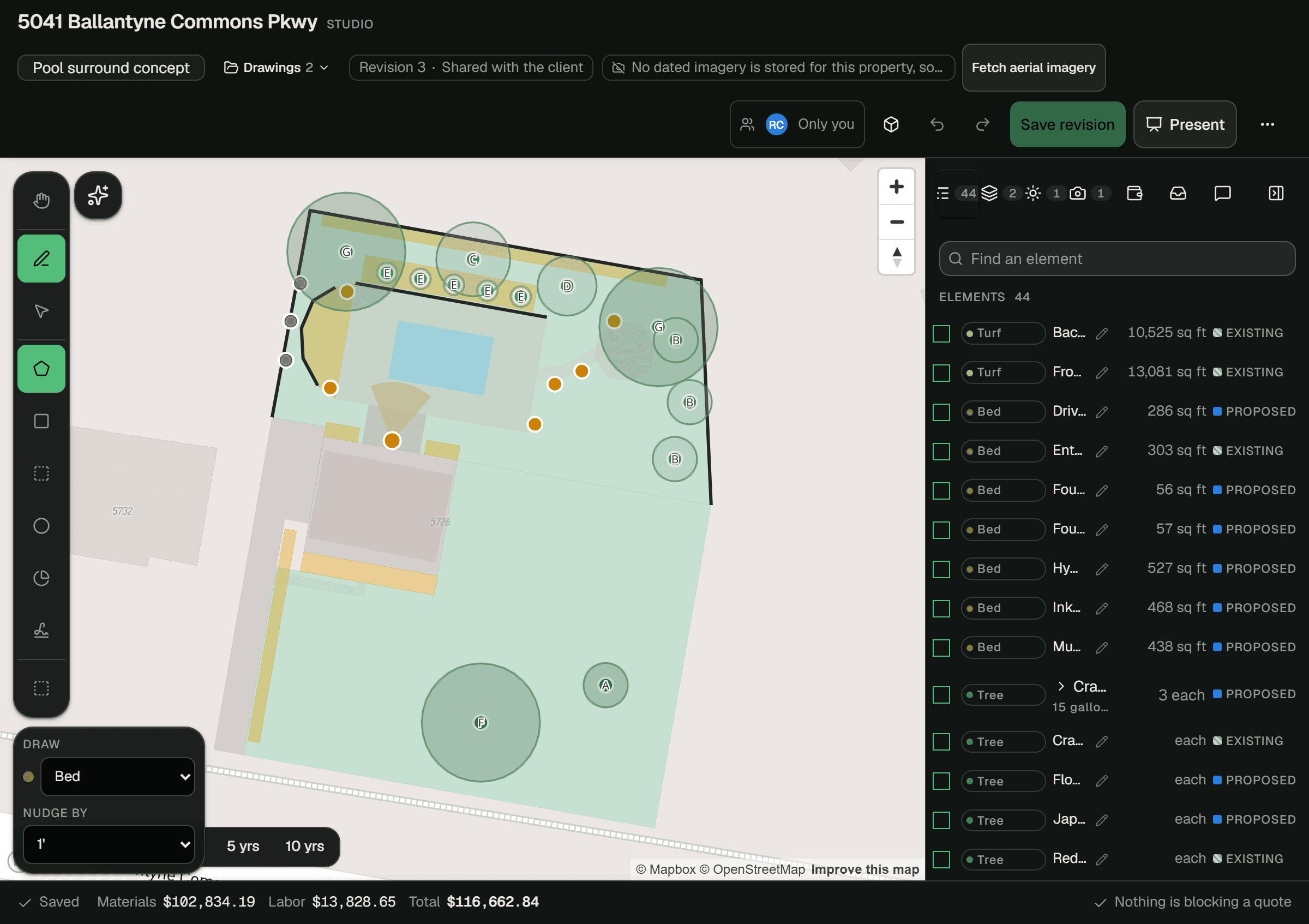Open the more options ellipsis menu
This screenshot has width=1309, height=924.
(x=1268, y=124)
